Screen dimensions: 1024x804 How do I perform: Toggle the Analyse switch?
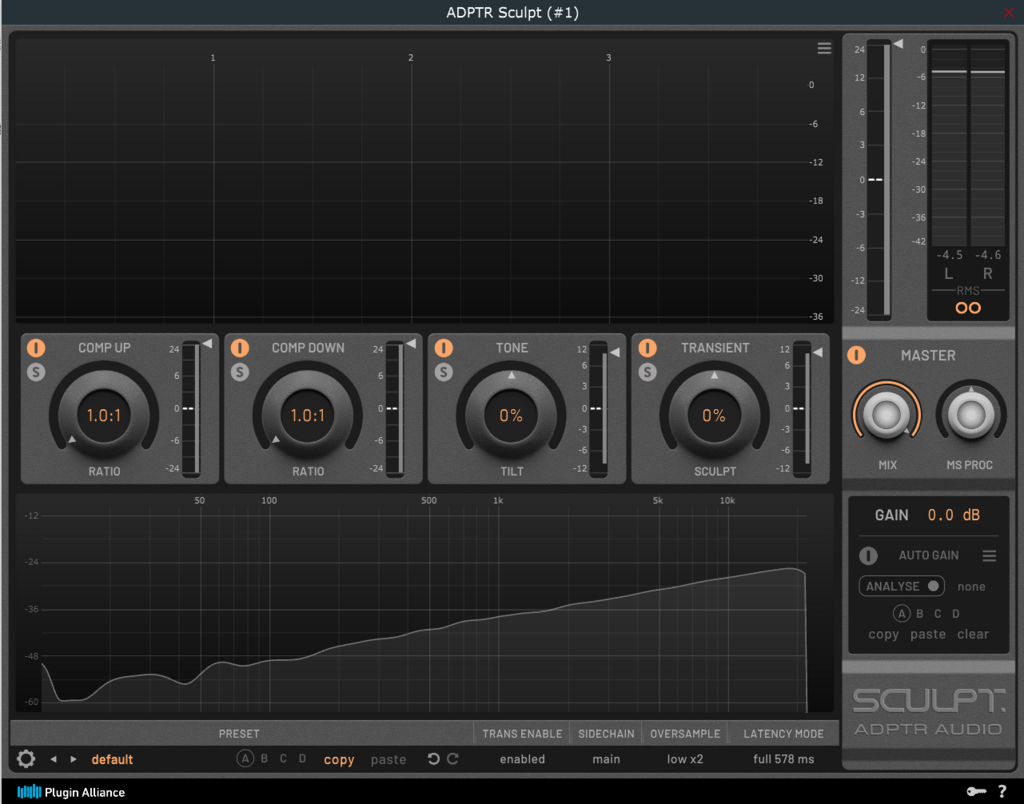901,587
